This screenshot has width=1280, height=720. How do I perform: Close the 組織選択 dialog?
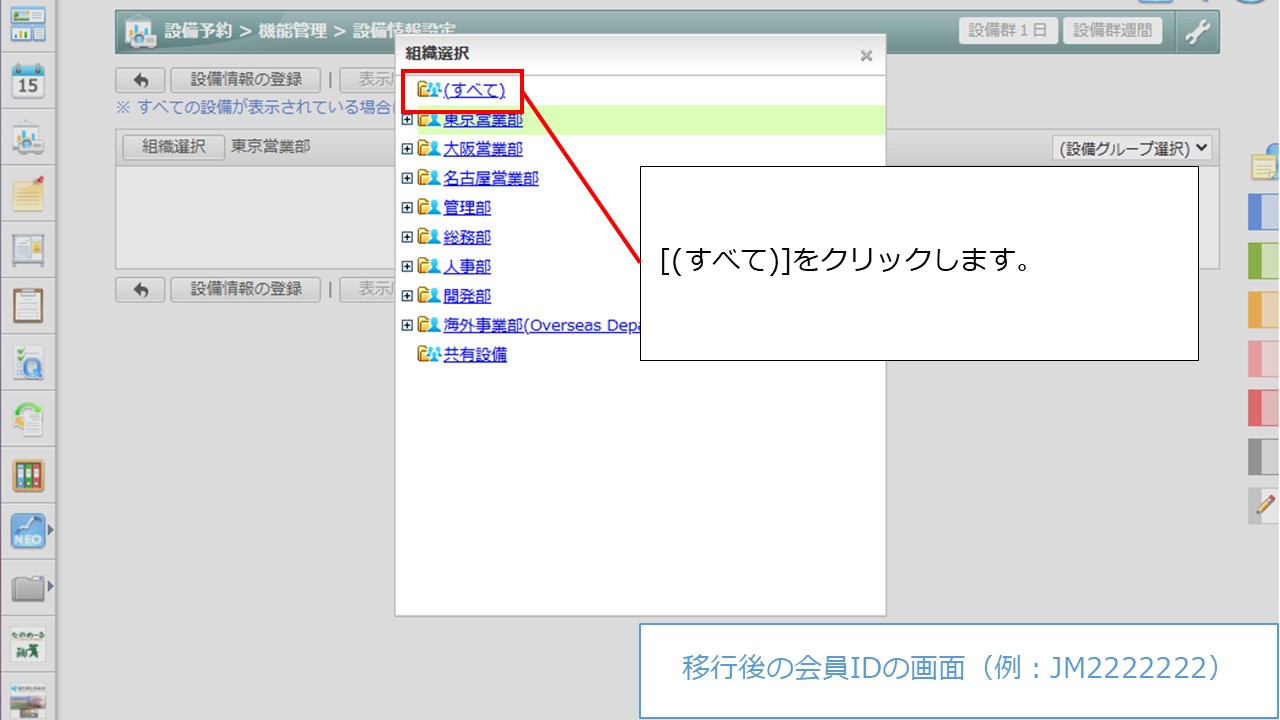pos(866,56)
